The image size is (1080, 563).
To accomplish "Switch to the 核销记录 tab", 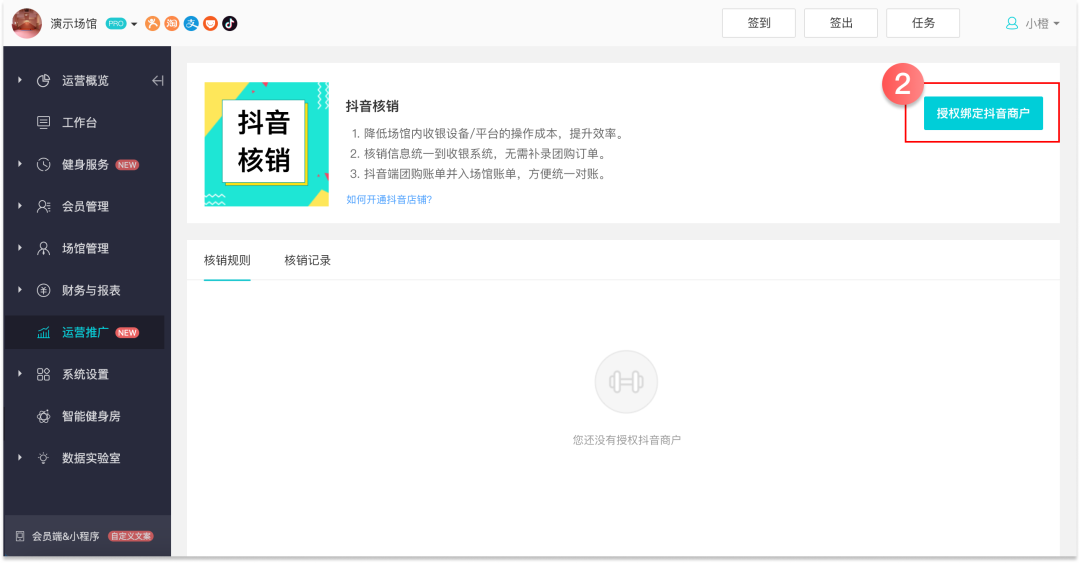I will click(307, 261).
